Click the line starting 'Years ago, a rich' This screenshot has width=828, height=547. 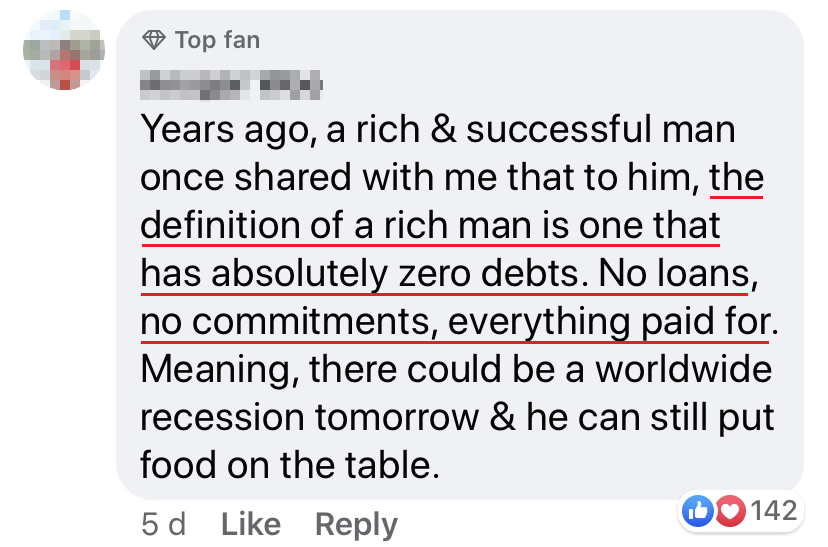[437, 130]
